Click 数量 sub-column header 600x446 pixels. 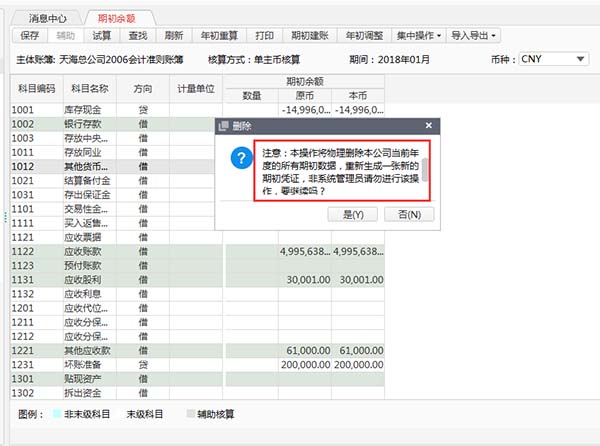tap(252, 96)
